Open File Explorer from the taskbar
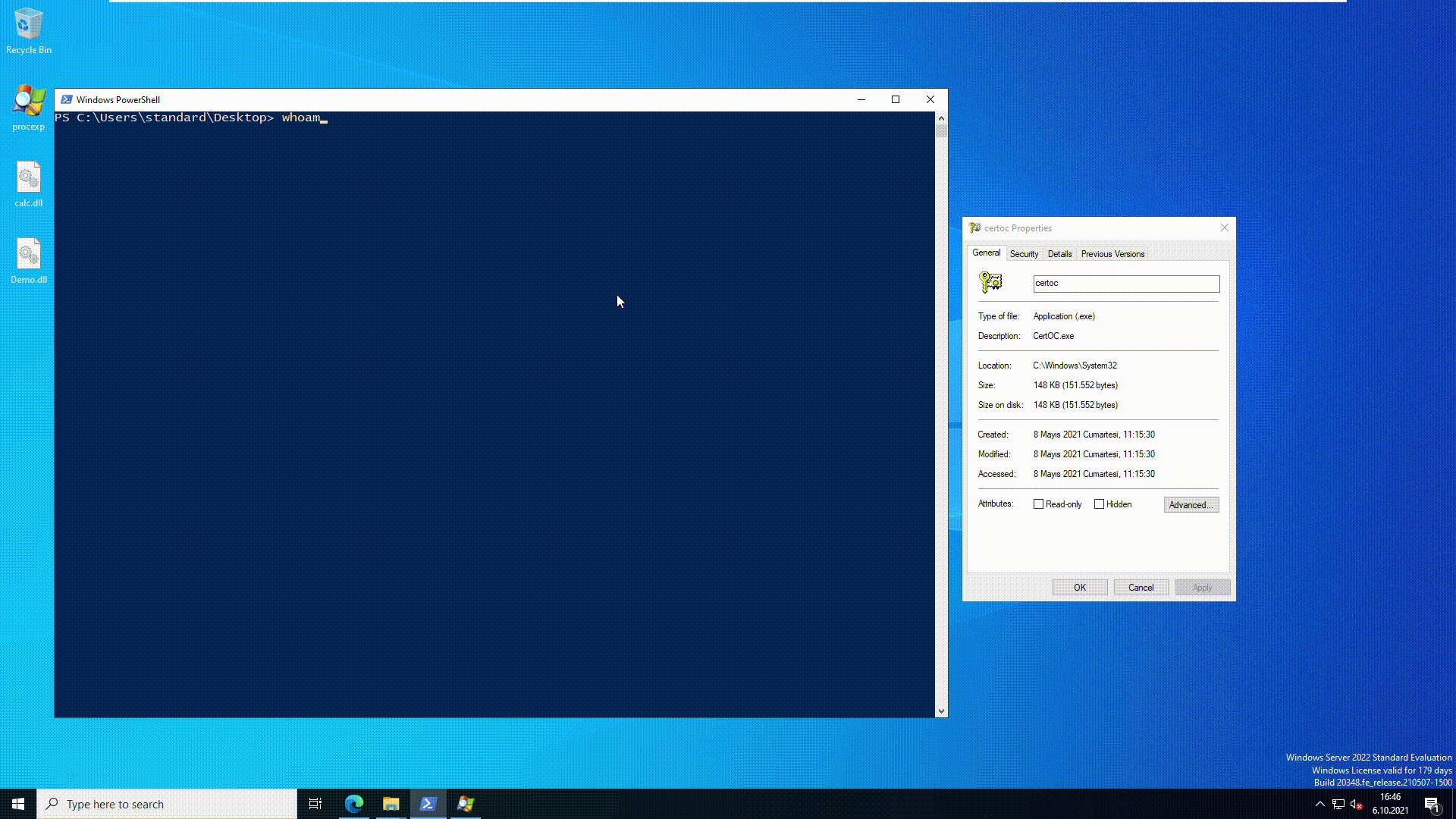Viewport: 1456px width, 819px height. click(391, 803)
